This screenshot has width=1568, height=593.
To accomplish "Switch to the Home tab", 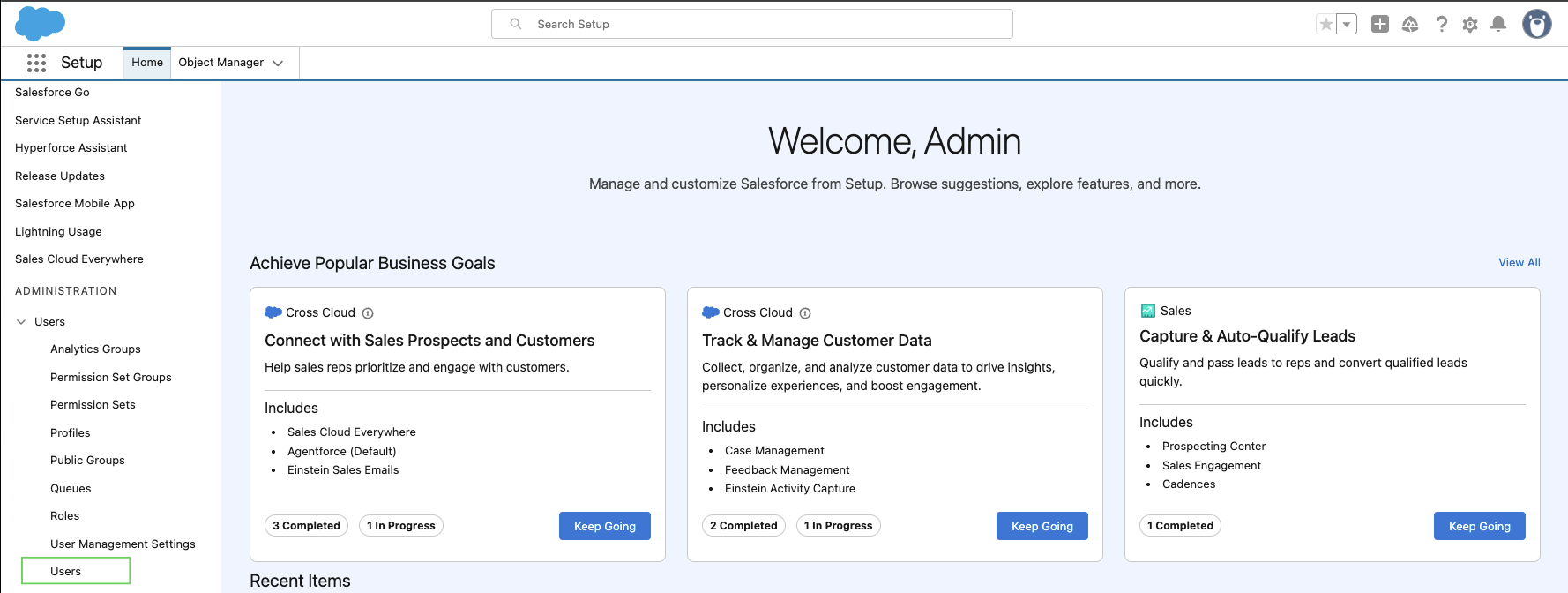I will (147, 63).
